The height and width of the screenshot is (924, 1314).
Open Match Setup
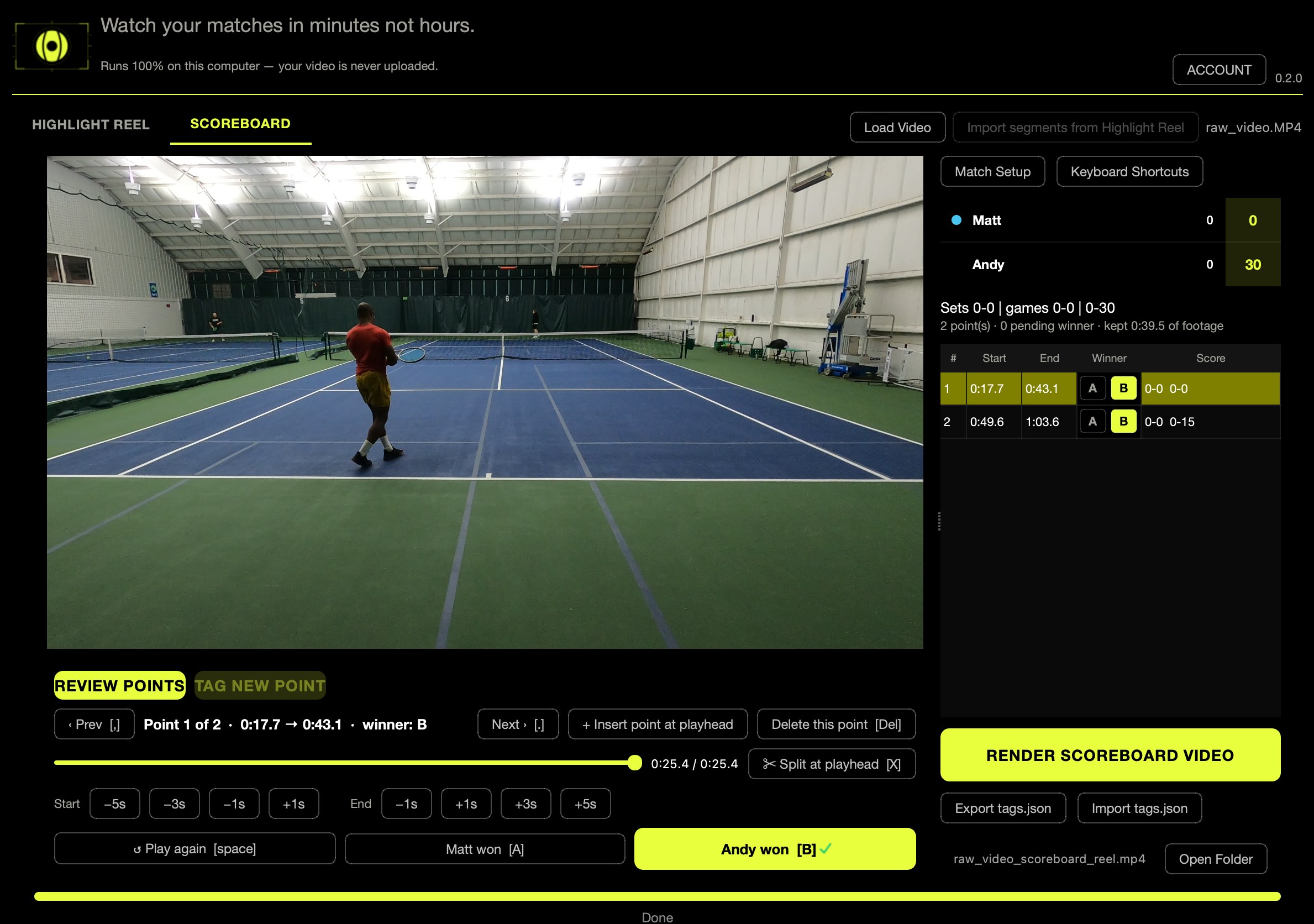point(992,171)
